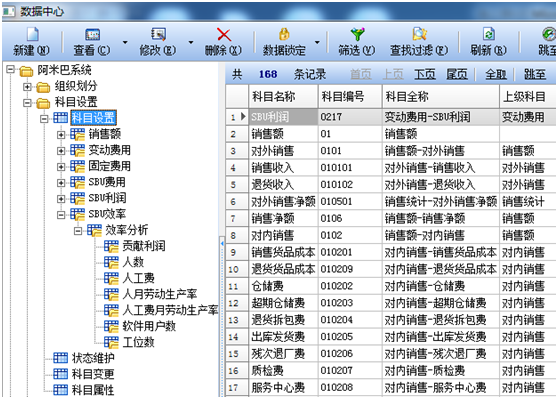
Task: Click the greyed 上页 previous-page link
Action: pos(393,74)
